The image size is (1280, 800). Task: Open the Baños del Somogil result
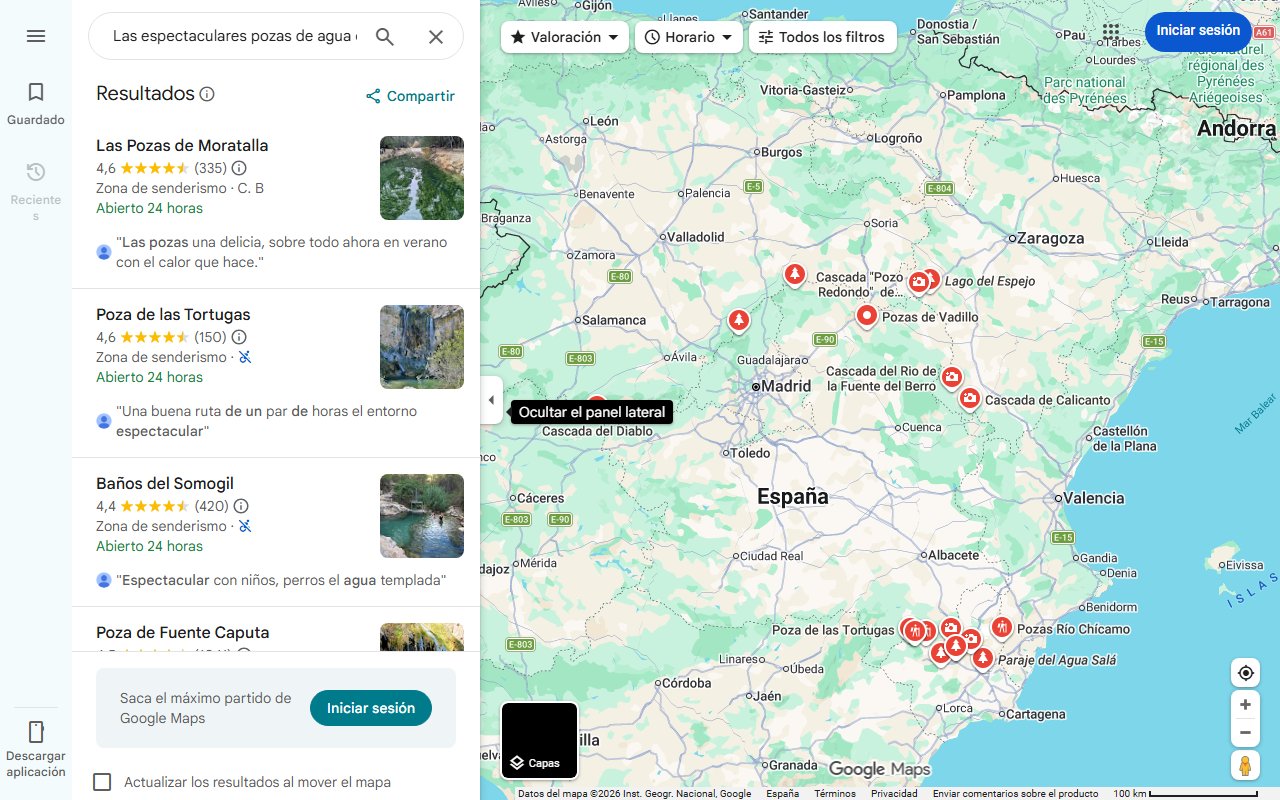[x=166, y=483]
